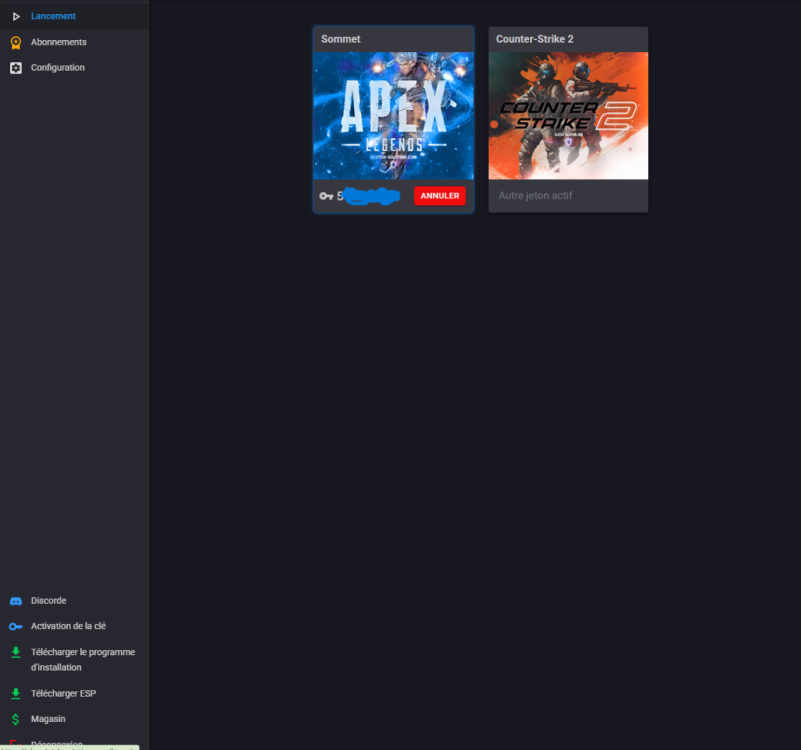Click the Discord logo icon

point(15,601)
